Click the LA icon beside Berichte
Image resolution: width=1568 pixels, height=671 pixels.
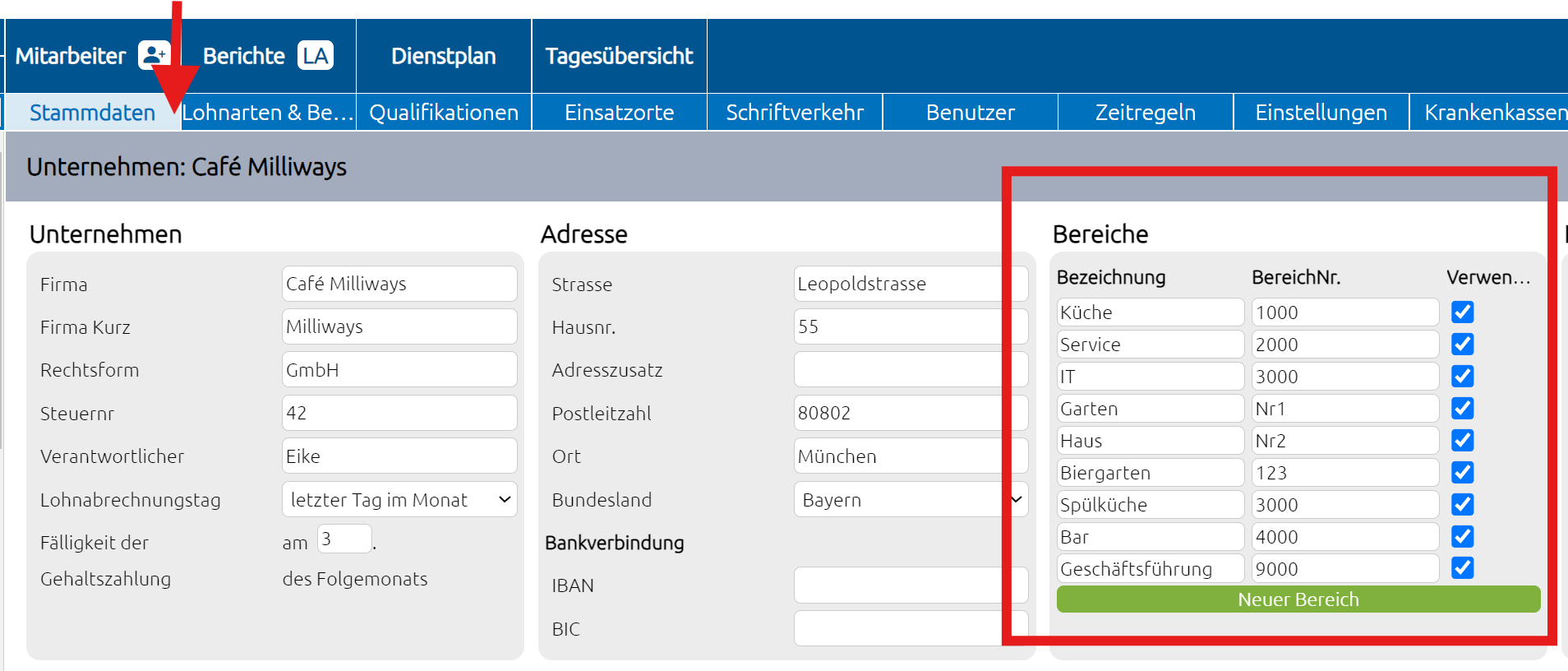tap(316, 55)
